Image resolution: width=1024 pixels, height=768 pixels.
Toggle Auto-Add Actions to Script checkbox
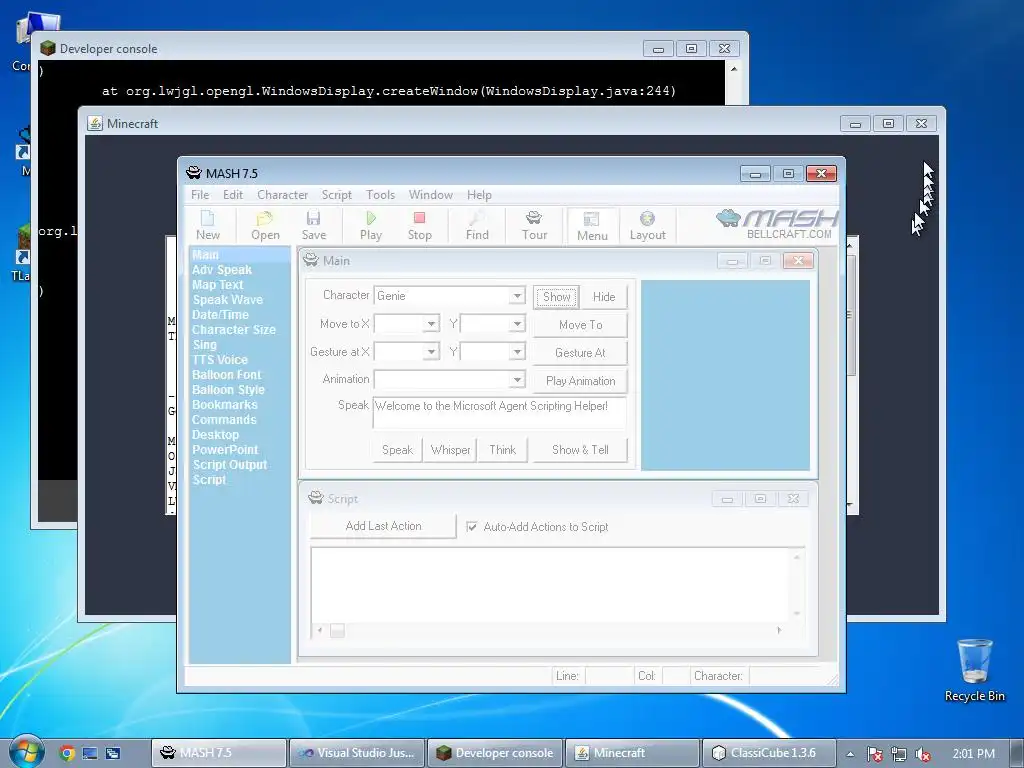tap(472, 526)
